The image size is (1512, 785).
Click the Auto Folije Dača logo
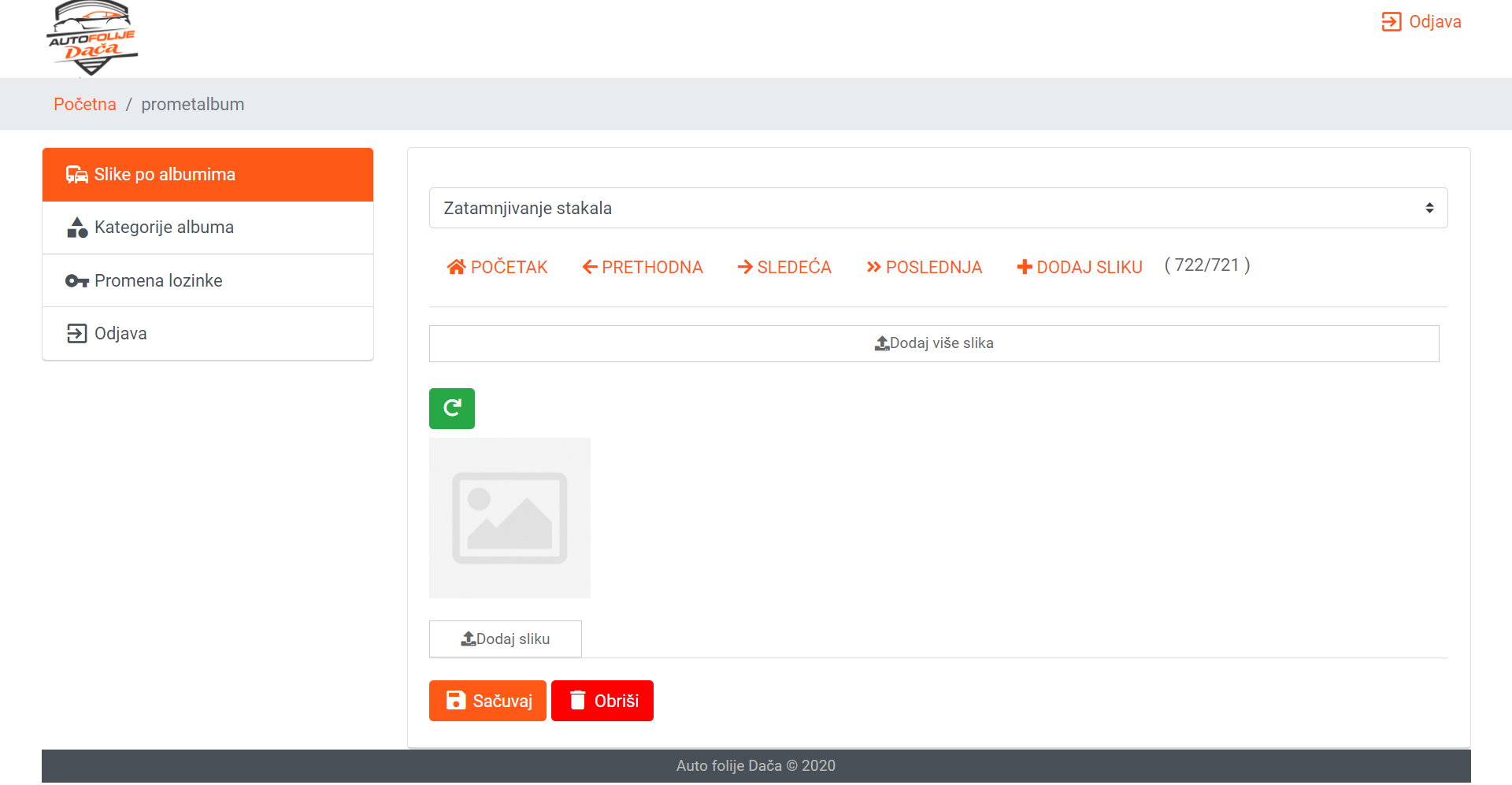(x=92, y=39)
